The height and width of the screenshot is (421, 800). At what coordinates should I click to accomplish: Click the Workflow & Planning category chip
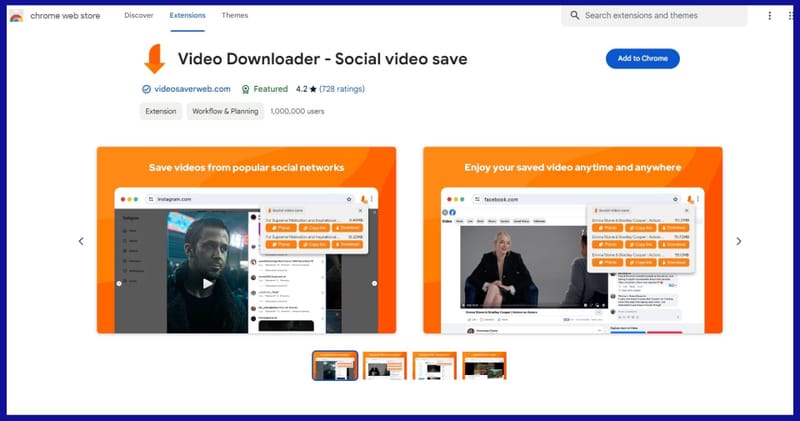click(225, 111)
